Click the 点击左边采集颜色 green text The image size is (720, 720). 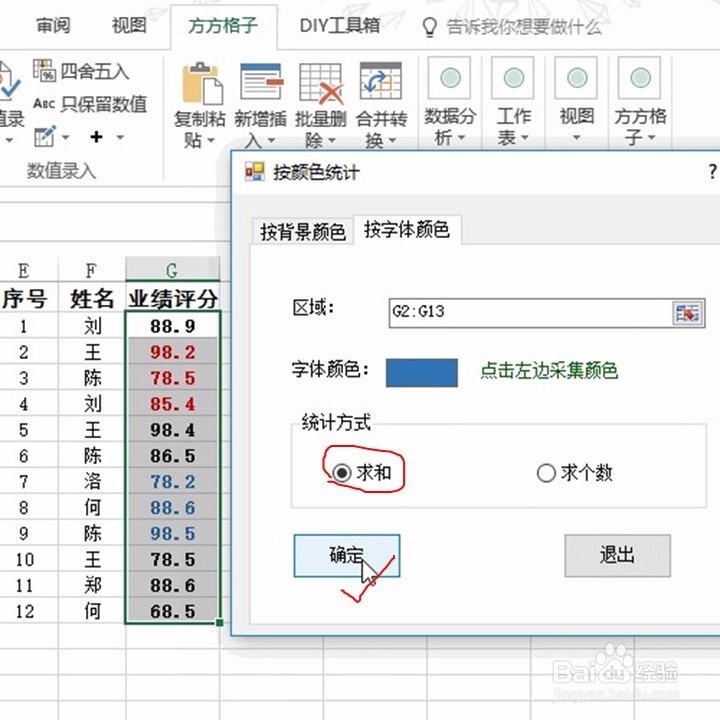pos(549,371)
